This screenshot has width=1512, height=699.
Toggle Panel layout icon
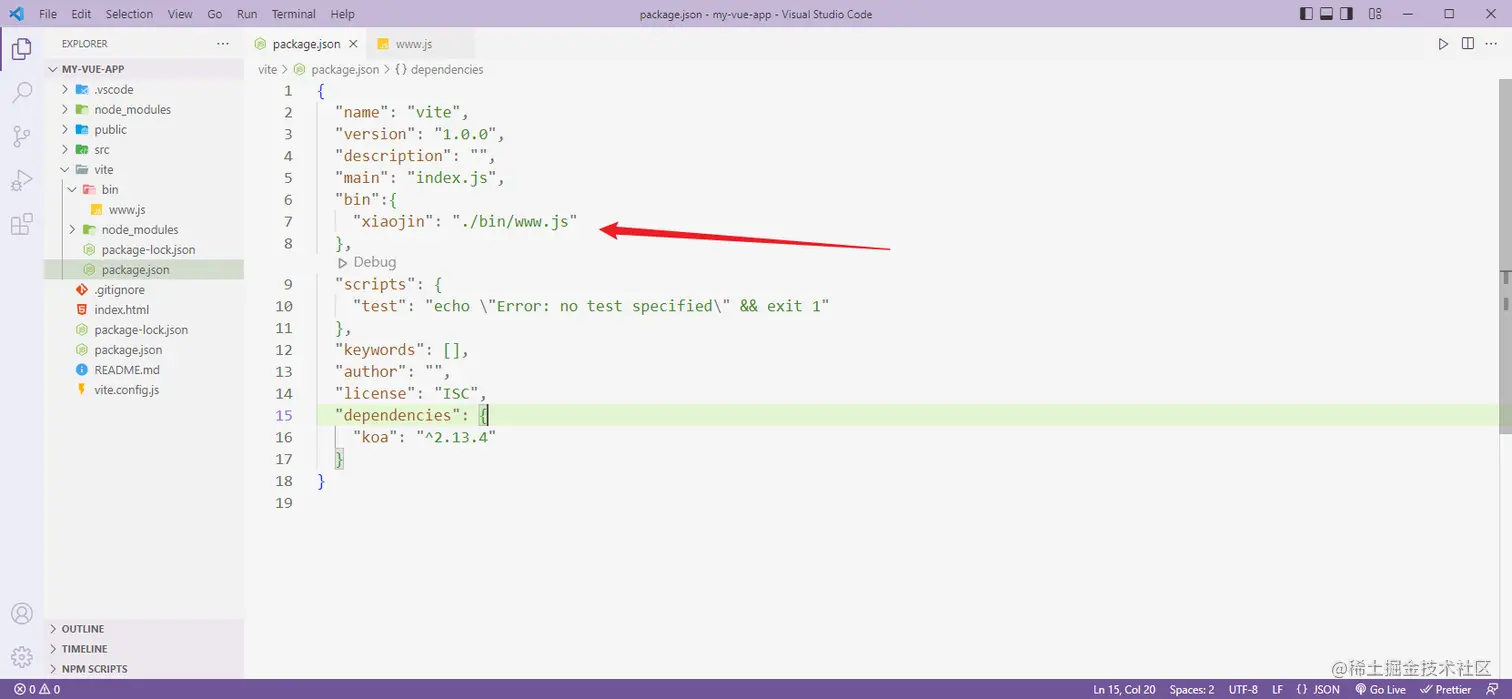point(1326,14)
